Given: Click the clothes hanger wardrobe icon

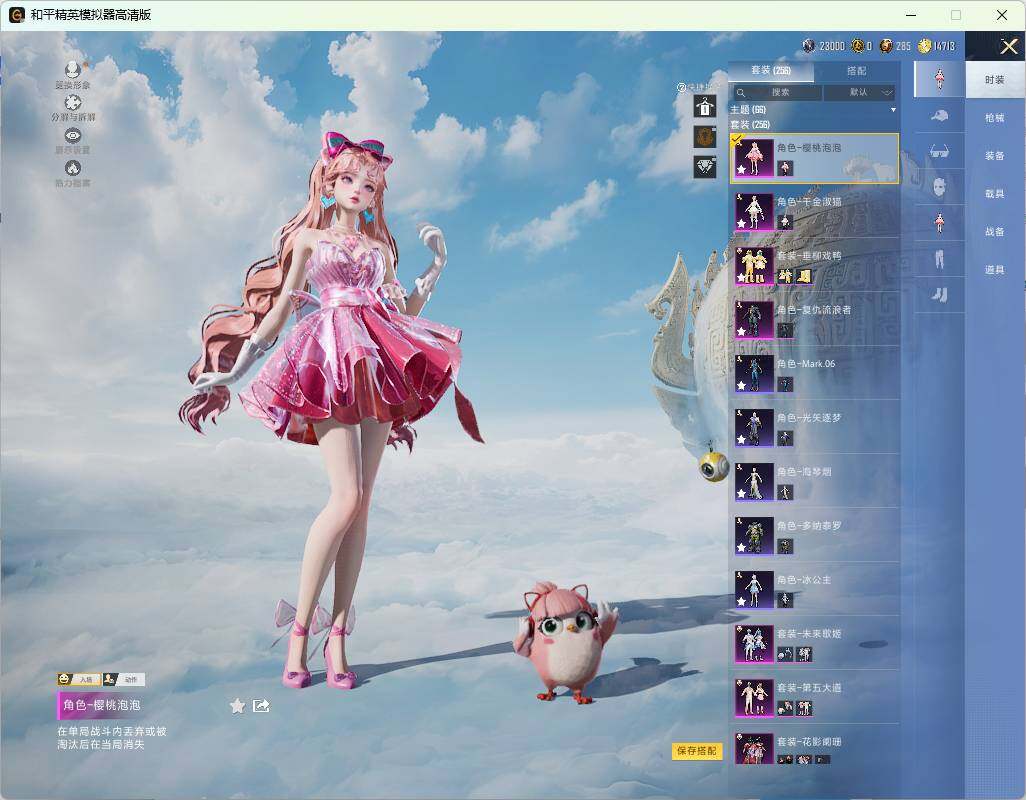Looking at the screenshot, I should 705,106.
